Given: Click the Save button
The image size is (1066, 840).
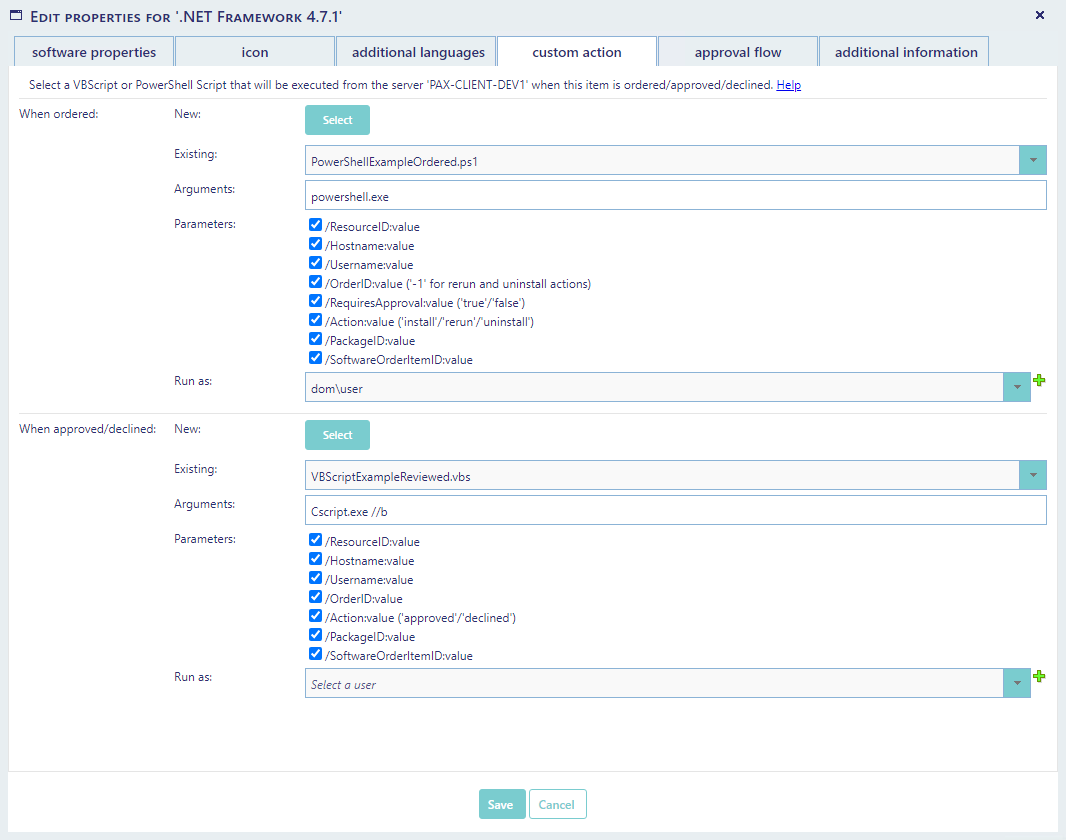Looking at the screenshot, I should [x=501, y=805].
